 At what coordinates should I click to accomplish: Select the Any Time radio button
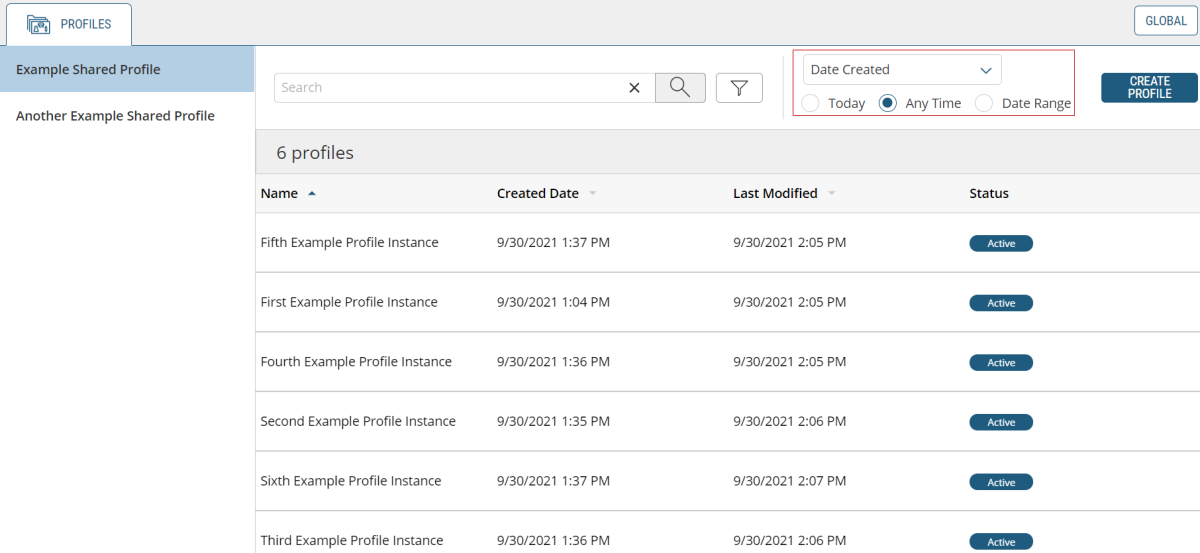tap(887, 103)
